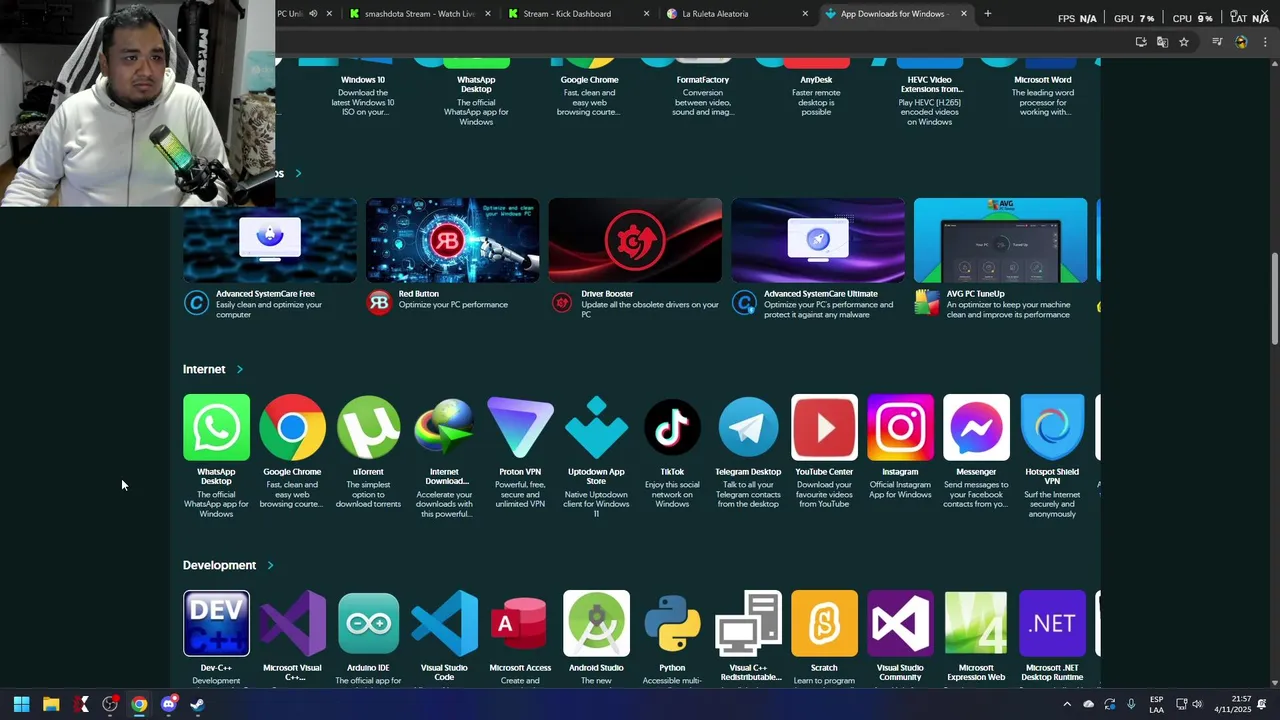
Task: Open the AVG PC TuneUp banner thumbnail
Action: (1000, 240)
